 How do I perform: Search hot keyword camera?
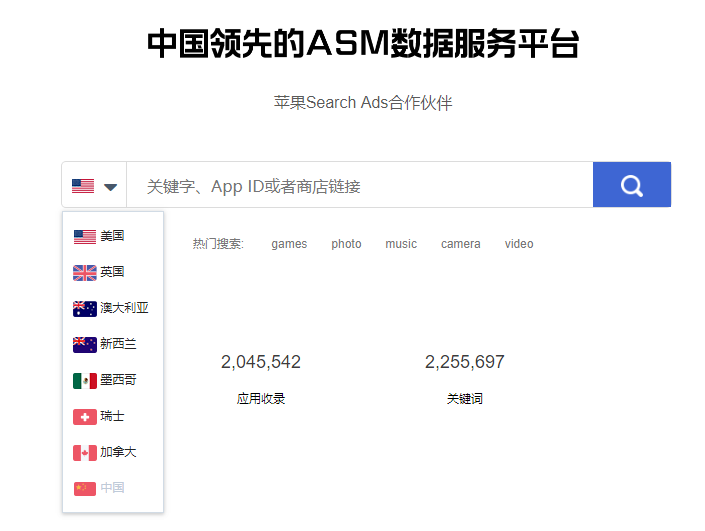click(460, 244)
